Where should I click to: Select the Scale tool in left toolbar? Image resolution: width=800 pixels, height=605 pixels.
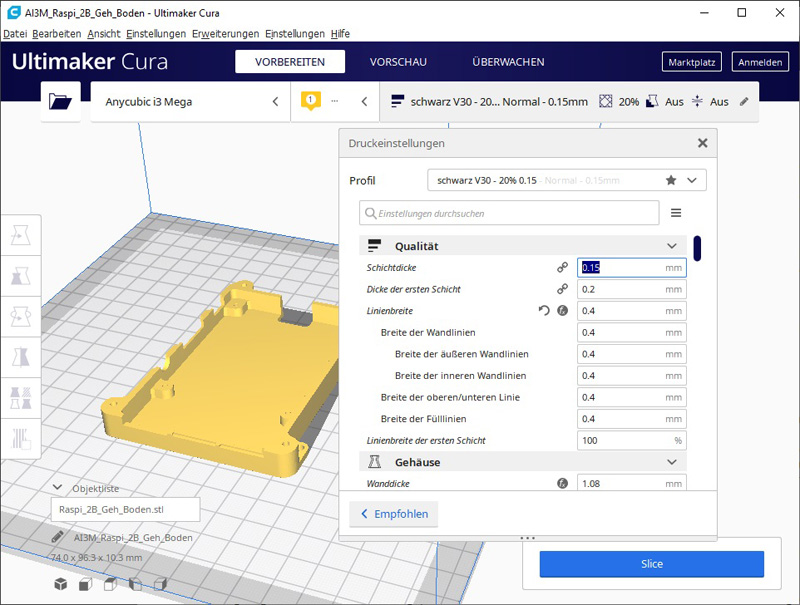coord(20,276)
